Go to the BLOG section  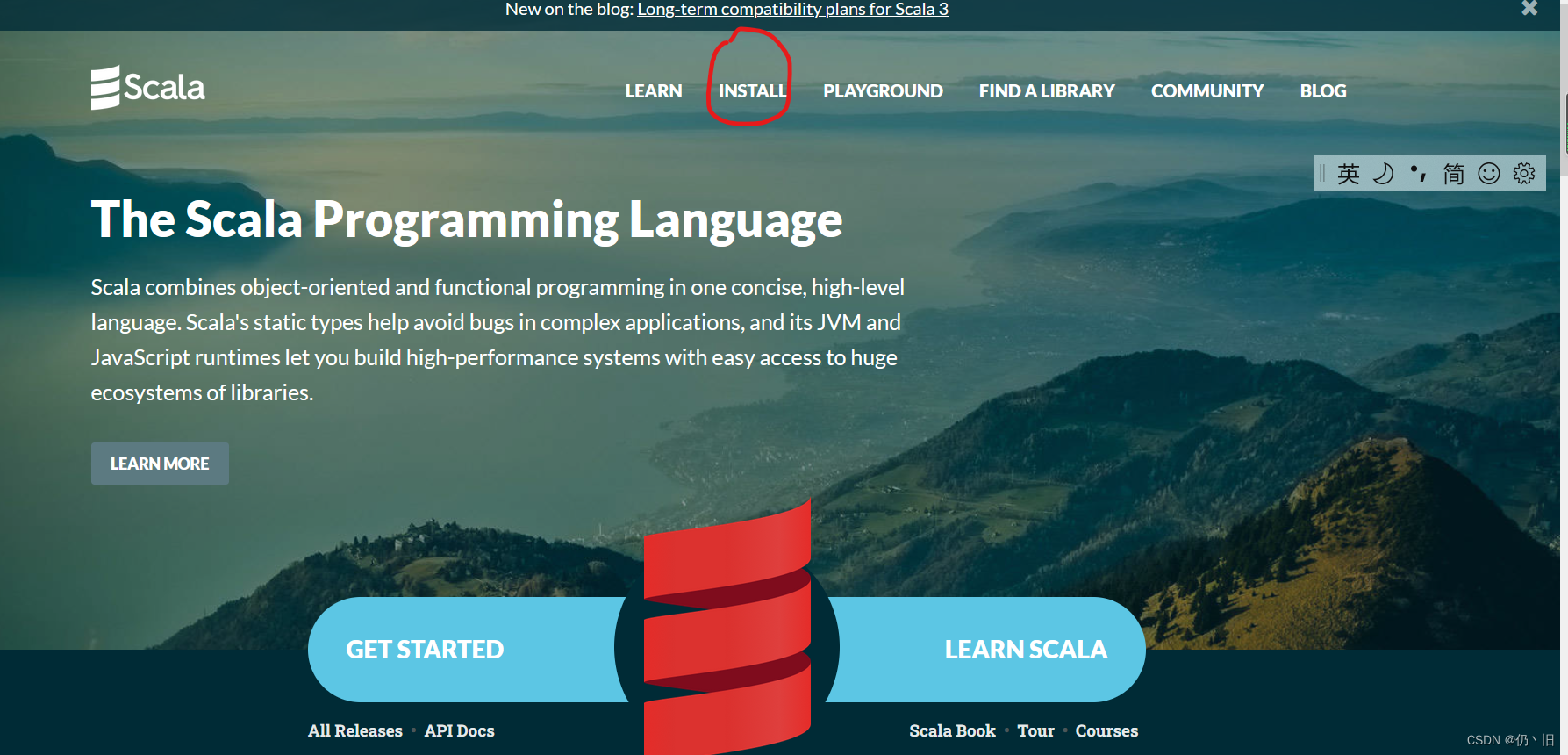point(1323,91)
